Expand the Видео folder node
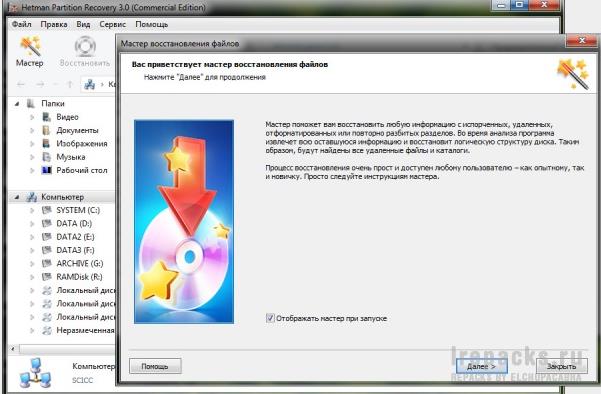 coord(32,117)
